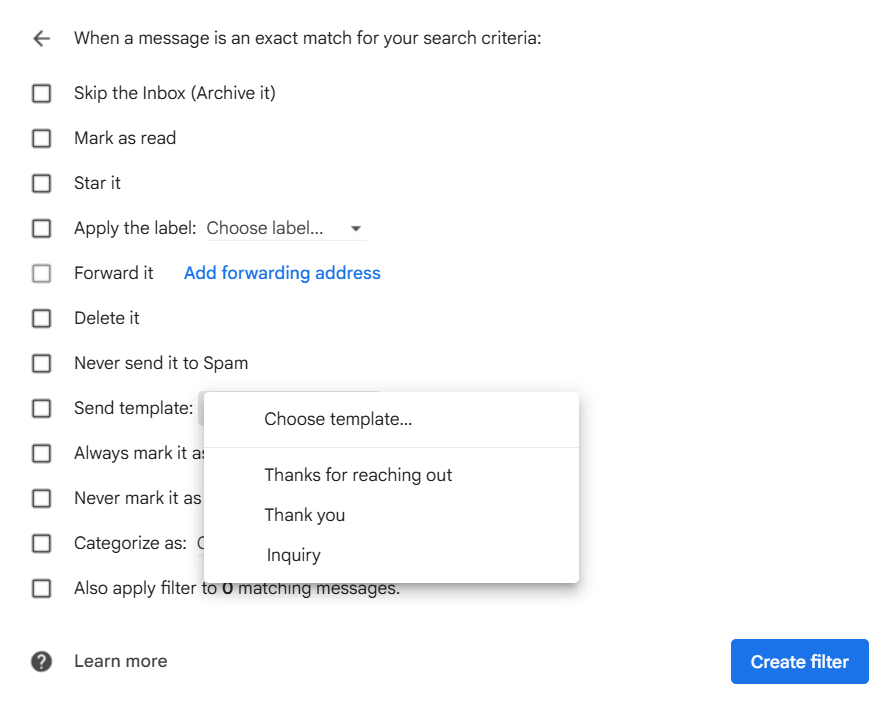Tick the Skip the Inbox checkbox
Viewport: 894px width, 709px height.
(x=41, y=94)
